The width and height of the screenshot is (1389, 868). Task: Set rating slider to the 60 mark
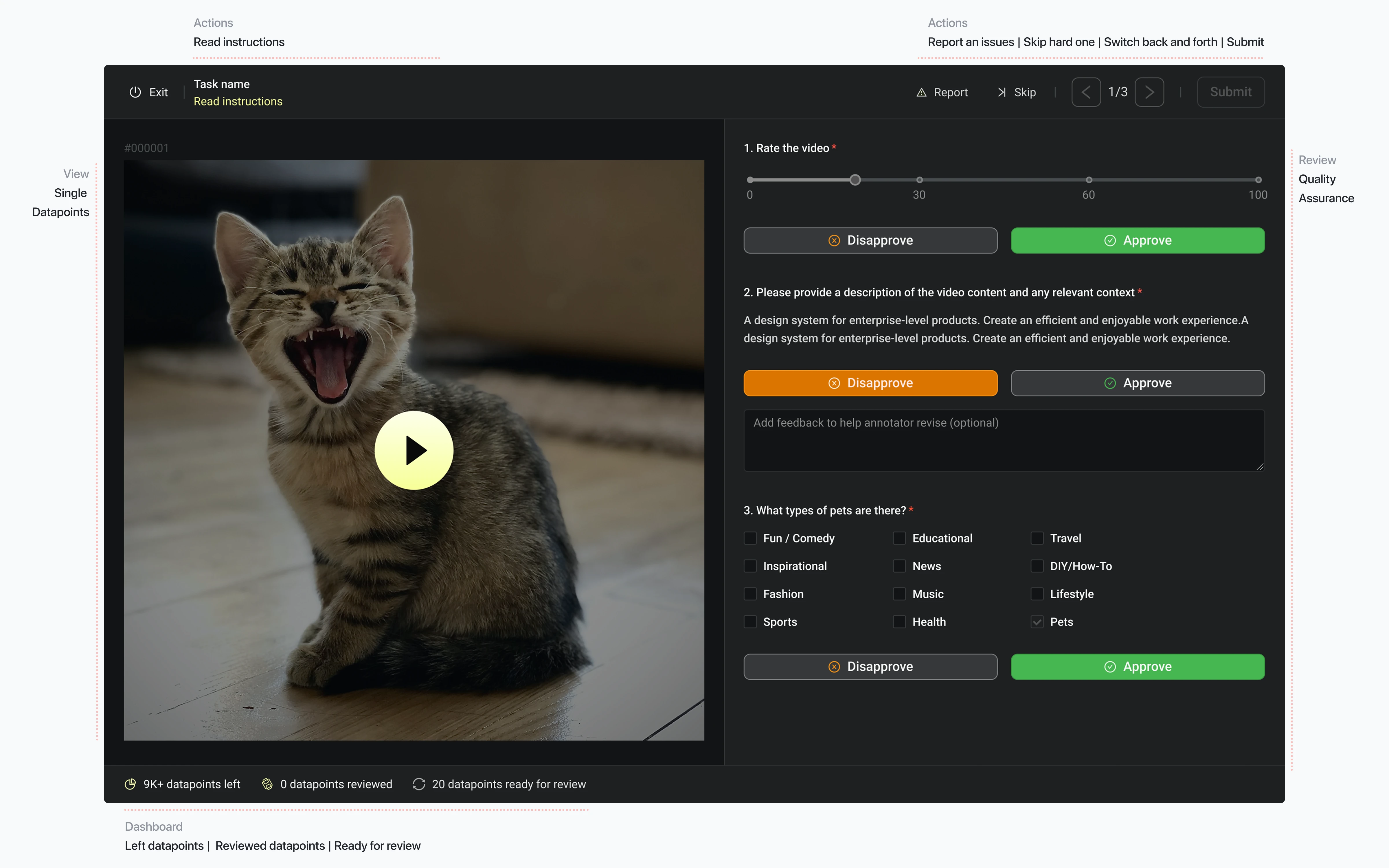pyautogui.click(x=1088, y=180)
